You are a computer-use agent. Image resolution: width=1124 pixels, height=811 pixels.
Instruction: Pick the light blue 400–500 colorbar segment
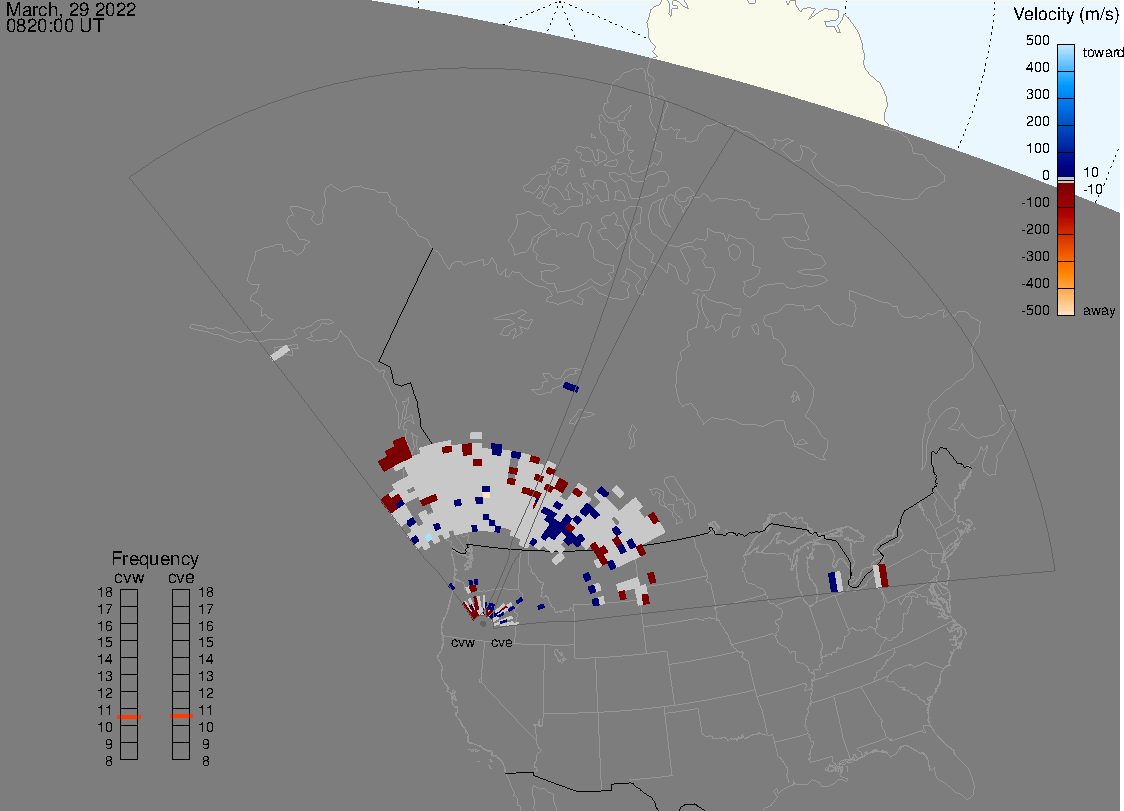(1066, 57)
